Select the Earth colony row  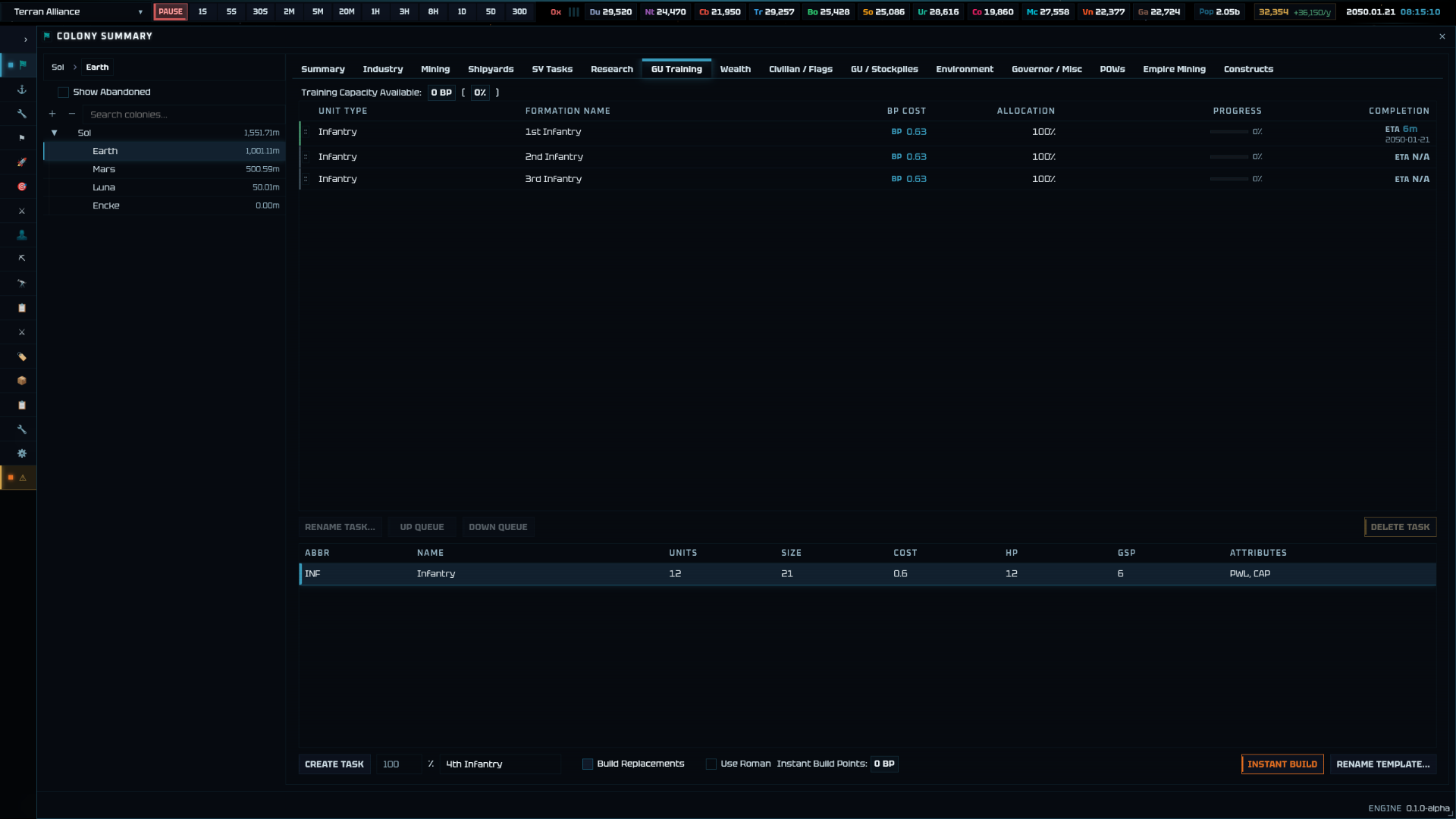165,151
